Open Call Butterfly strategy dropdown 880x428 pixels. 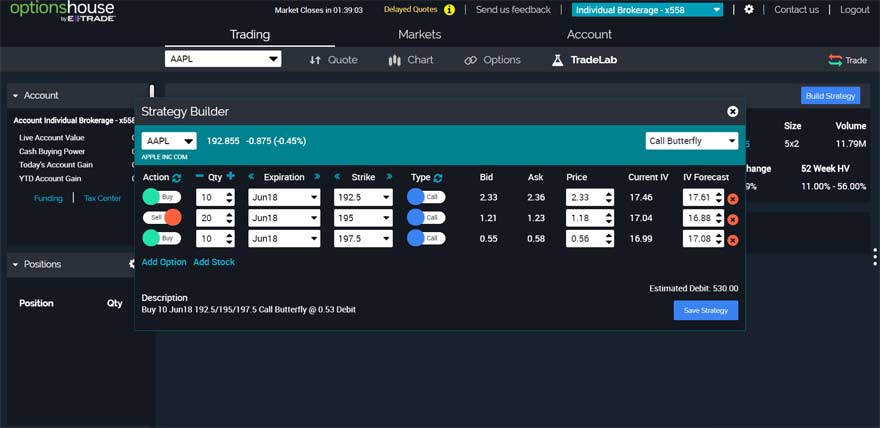click(691, 141)
